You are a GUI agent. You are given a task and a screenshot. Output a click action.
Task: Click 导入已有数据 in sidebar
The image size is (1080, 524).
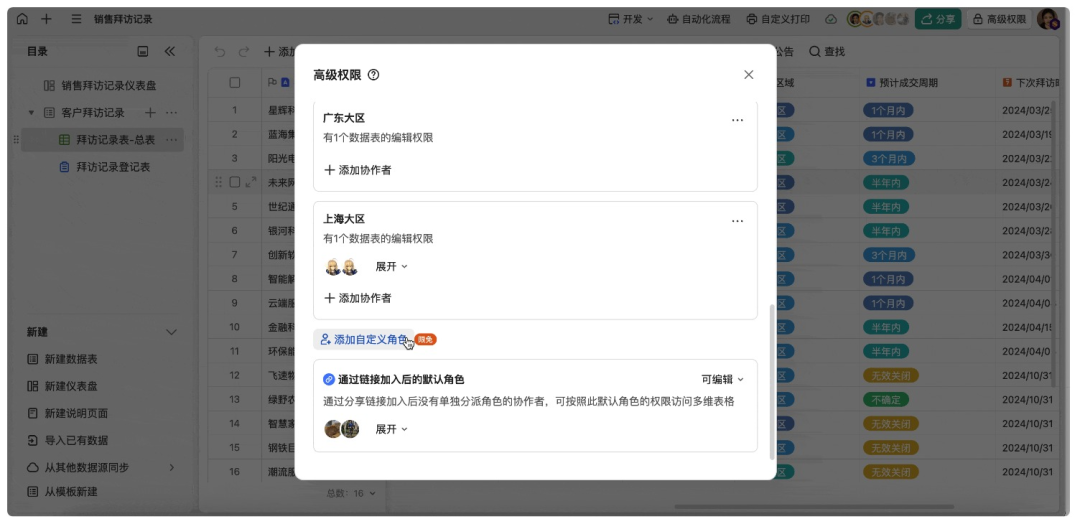pos(68,440)
